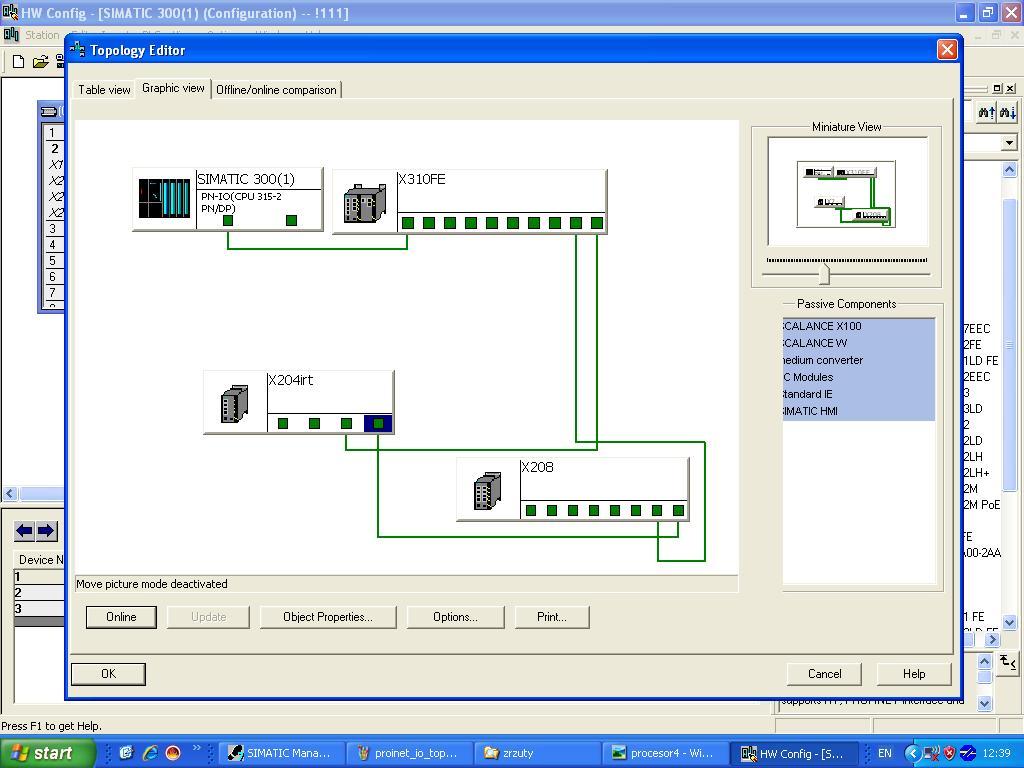Click the Online button

(x=121, y=617)
